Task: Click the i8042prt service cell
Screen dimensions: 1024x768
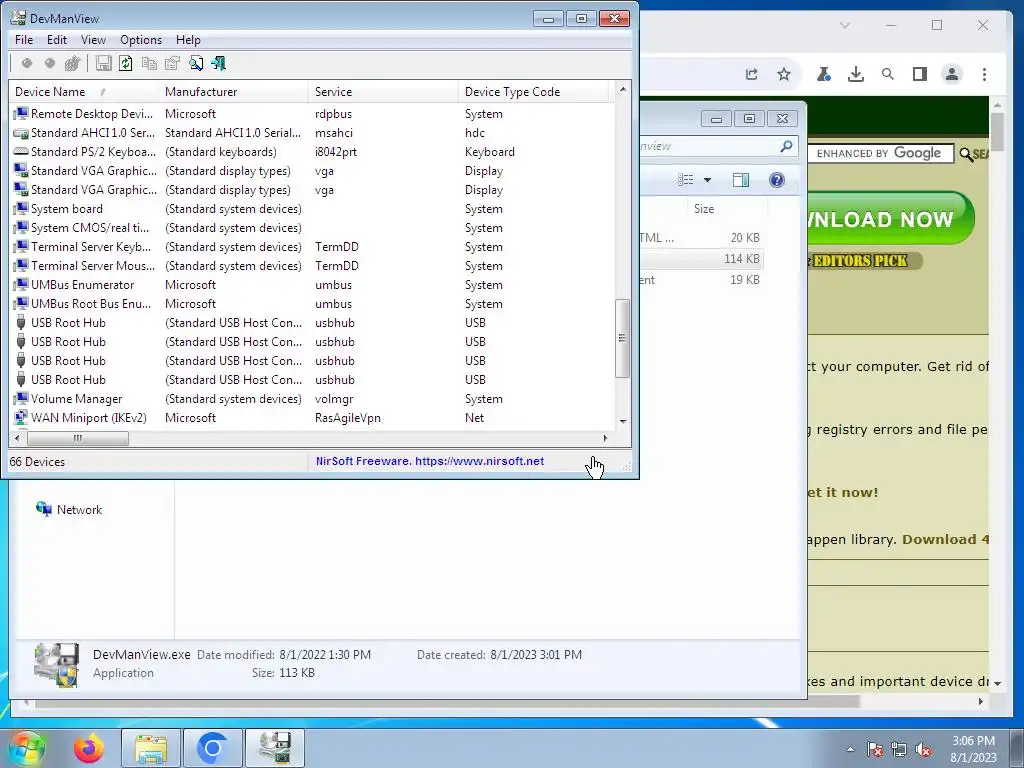Action: coord(336,152)
